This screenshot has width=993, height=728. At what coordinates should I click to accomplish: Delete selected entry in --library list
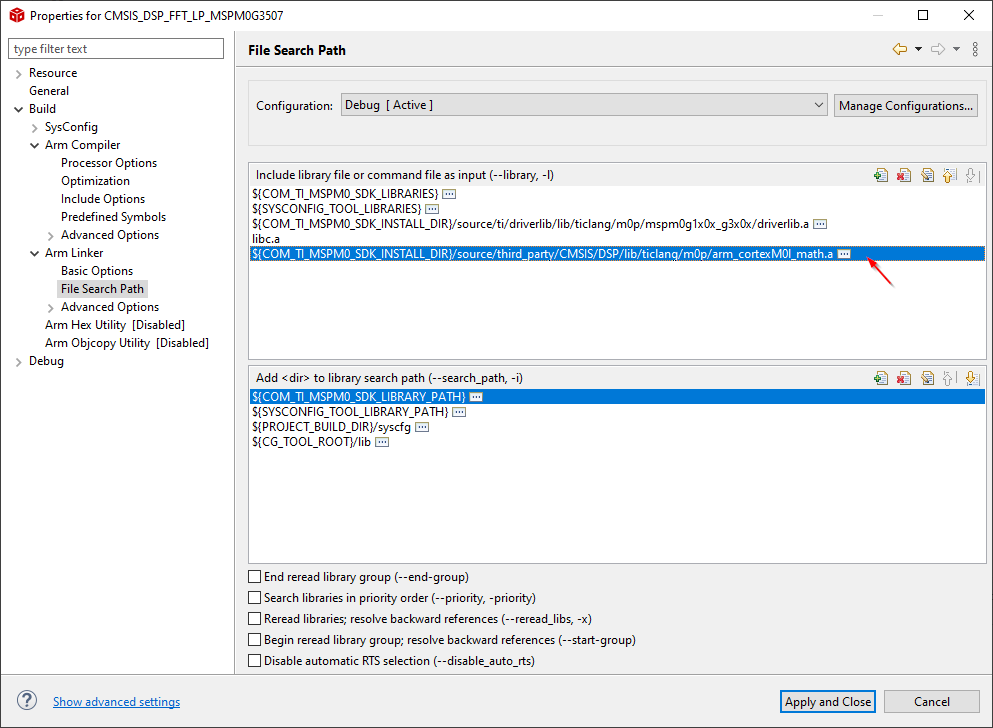click(x=904, y=175)
